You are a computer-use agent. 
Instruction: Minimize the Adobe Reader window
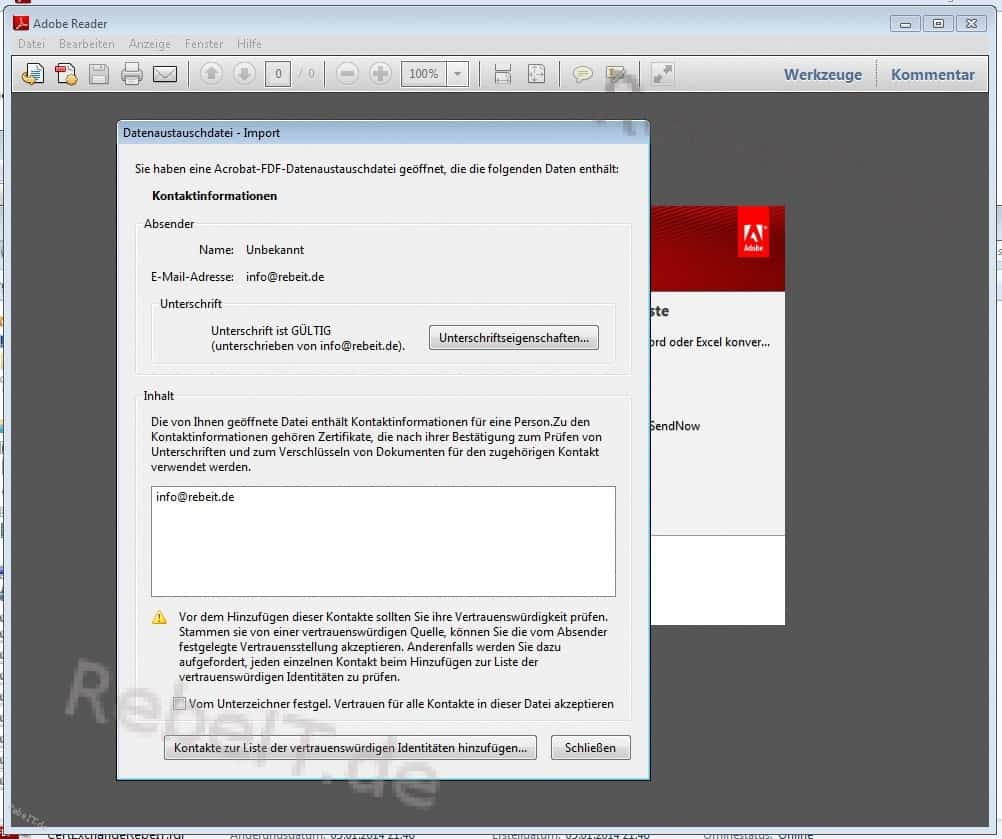tap(905, 24)
